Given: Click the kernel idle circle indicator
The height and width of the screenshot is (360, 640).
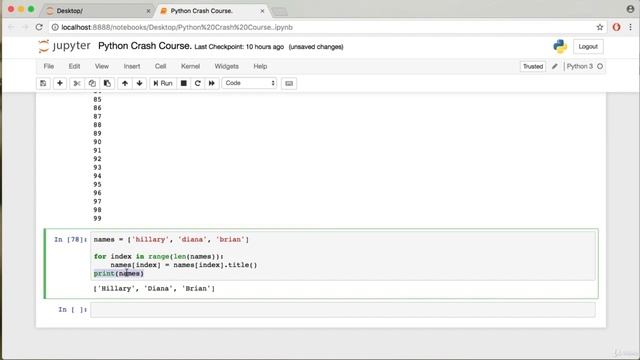Looking at the screenshot, I should (x=600, y=66).
